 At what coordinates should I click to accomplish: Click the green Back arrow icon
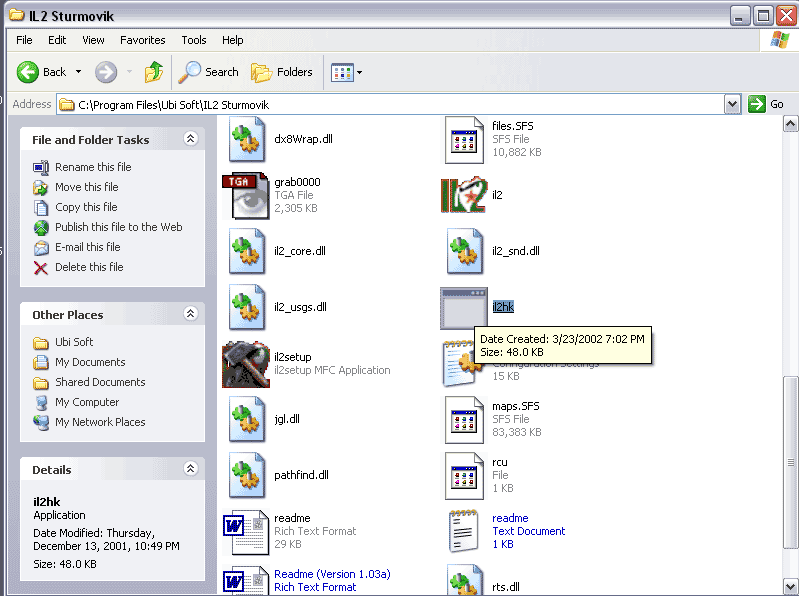coord(28,72)
